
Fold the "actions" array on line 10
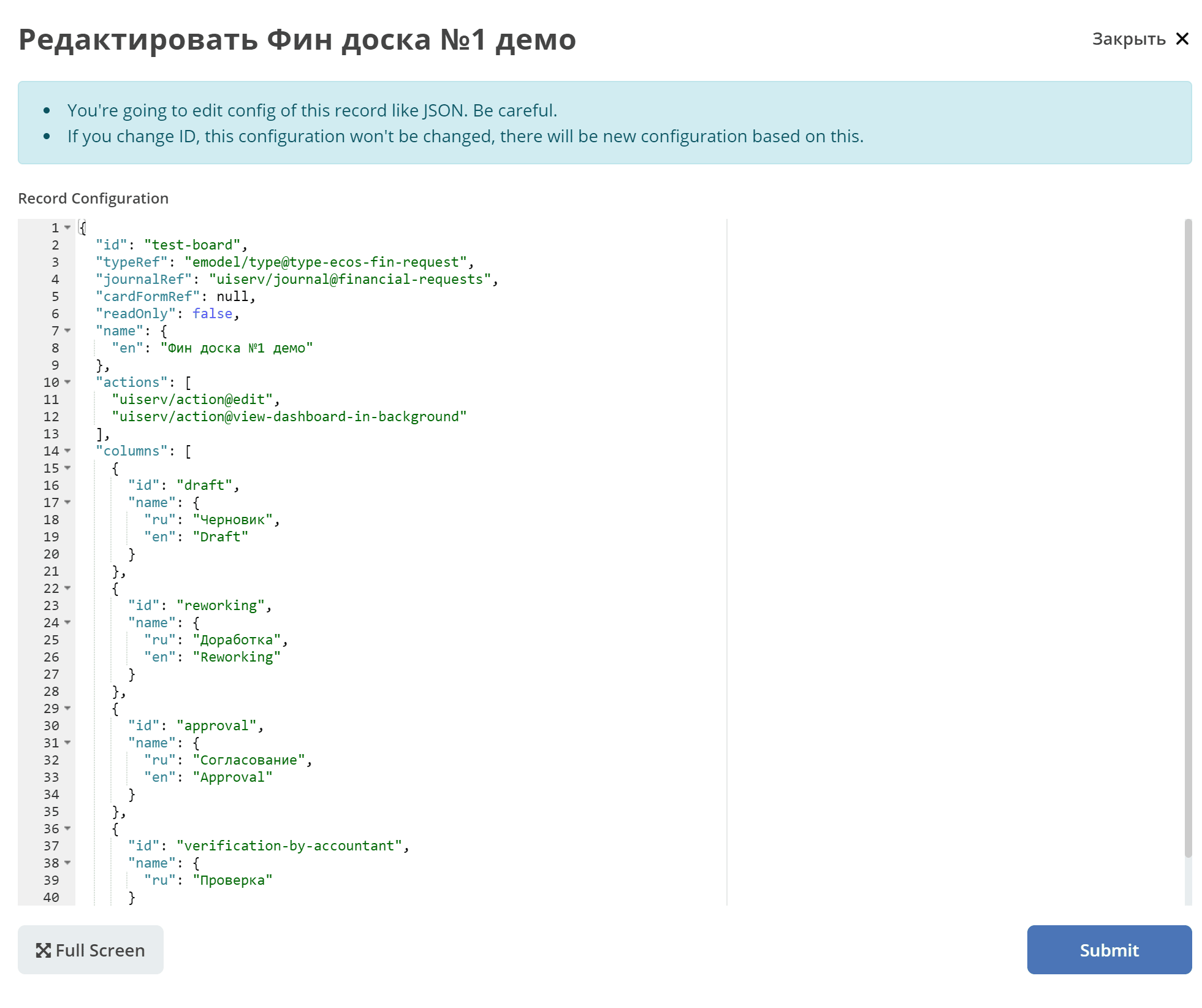click(x=67, y=382)
